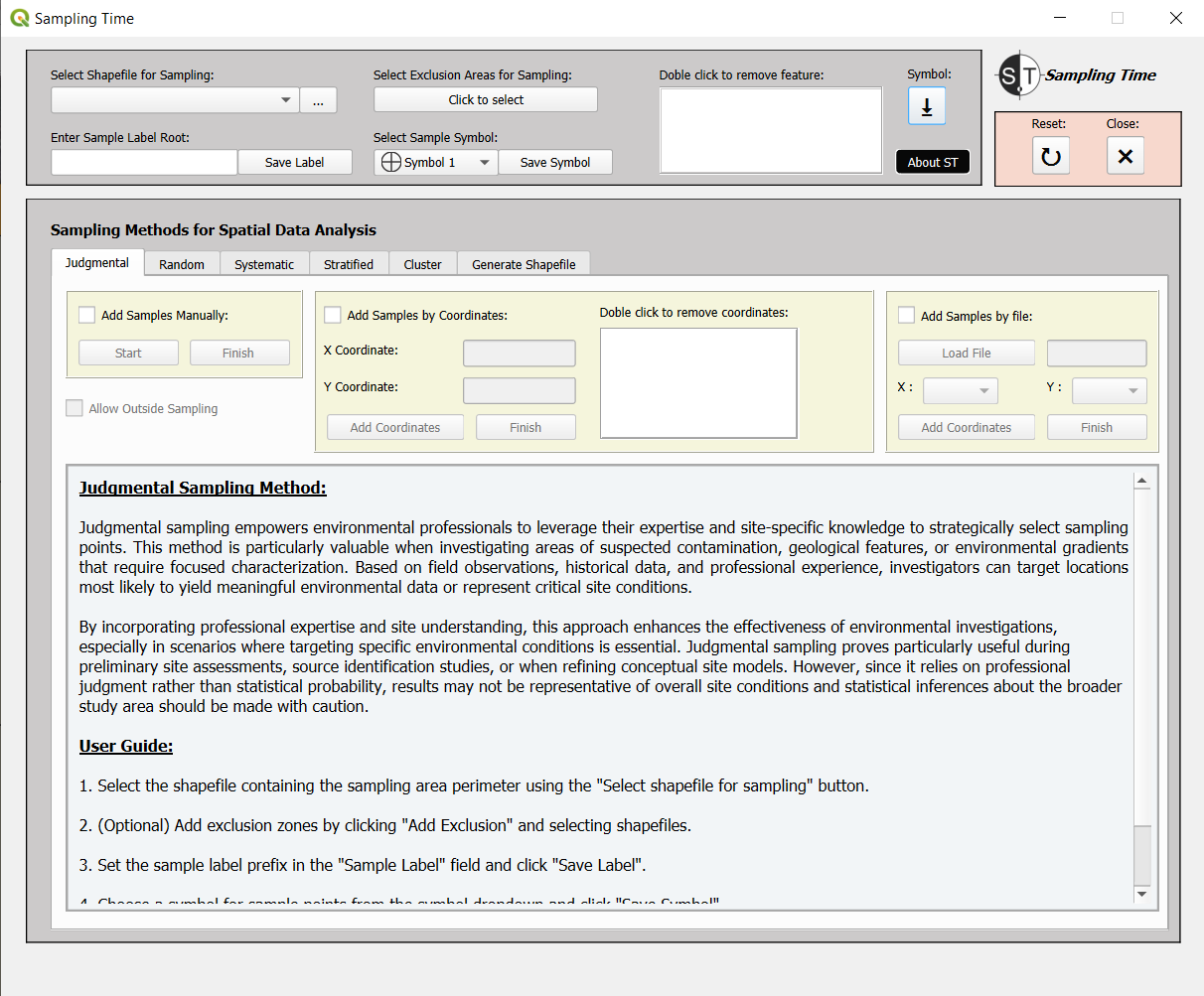Click Add Coordinates in coordinates panel
The width and height of the screenshot is (1204, 996).
[395, 427]
